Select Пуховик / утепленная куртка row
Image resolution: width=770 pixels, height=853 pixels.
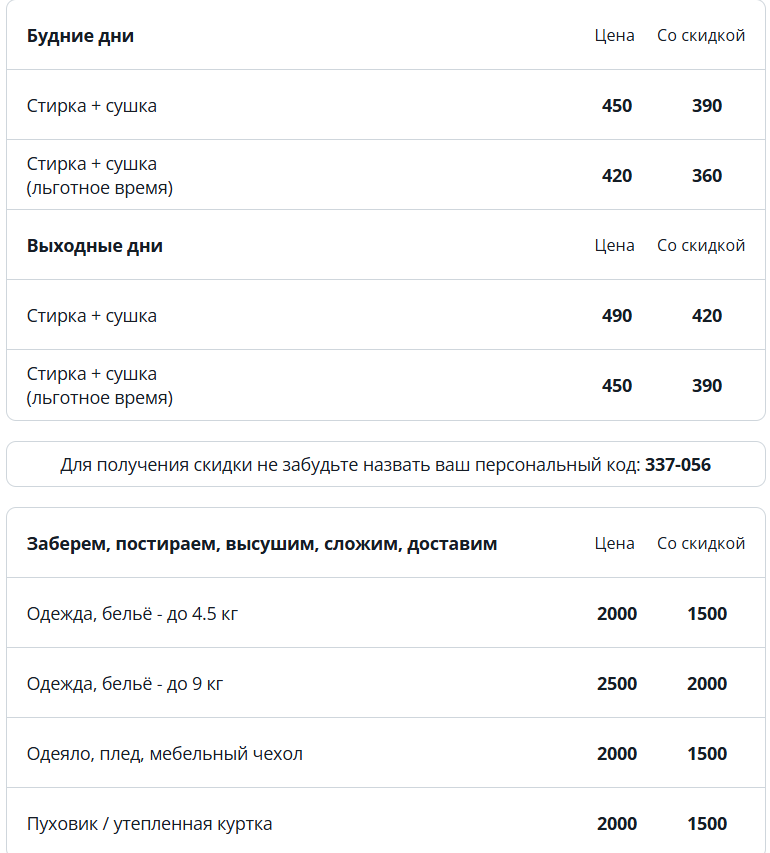(x=386, y=821)
